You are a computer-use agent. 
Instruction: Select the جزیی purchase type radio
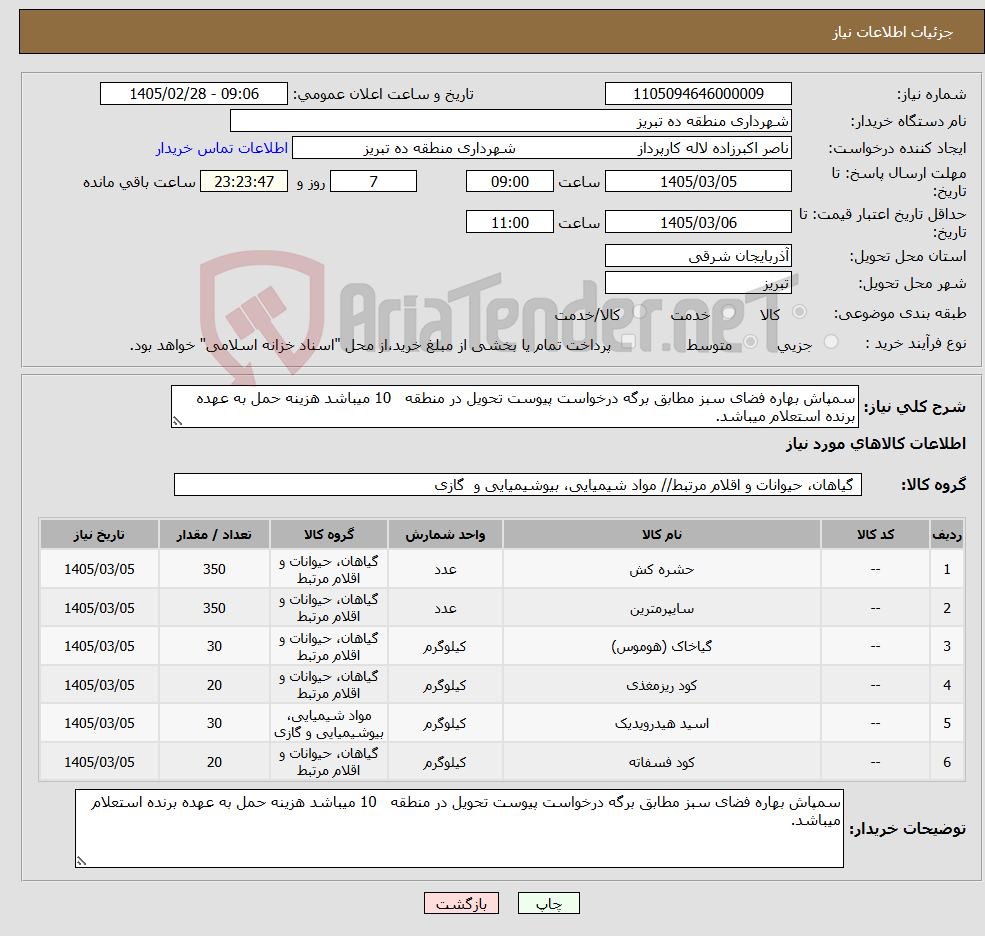830,342
